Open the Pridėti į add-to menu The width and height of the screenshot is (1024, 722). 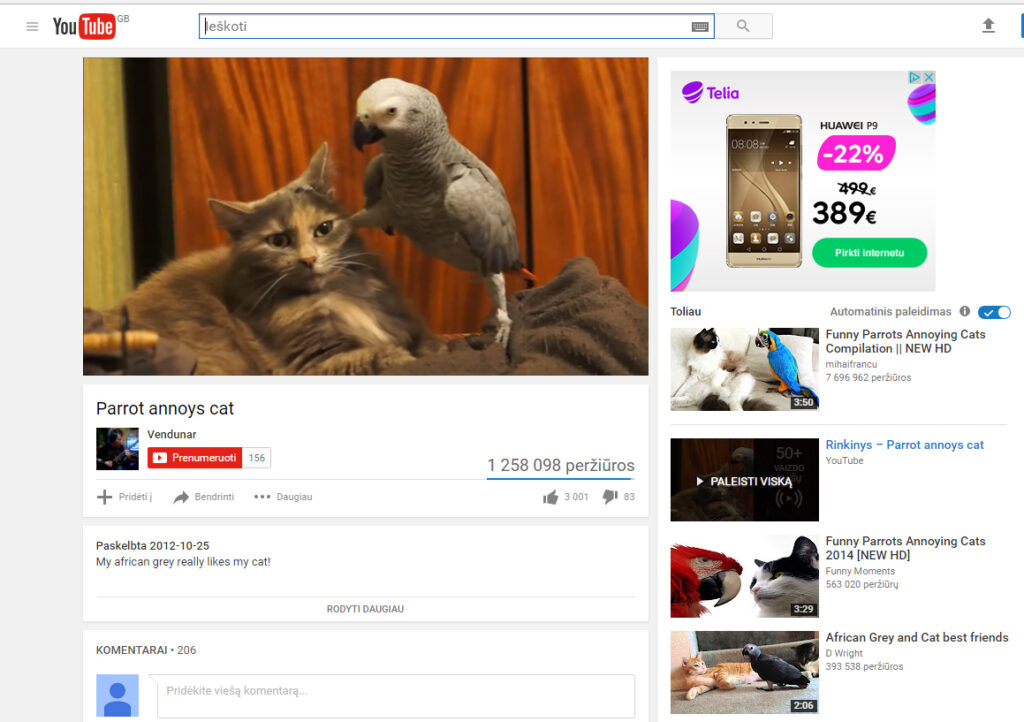(x=124, y=497)
